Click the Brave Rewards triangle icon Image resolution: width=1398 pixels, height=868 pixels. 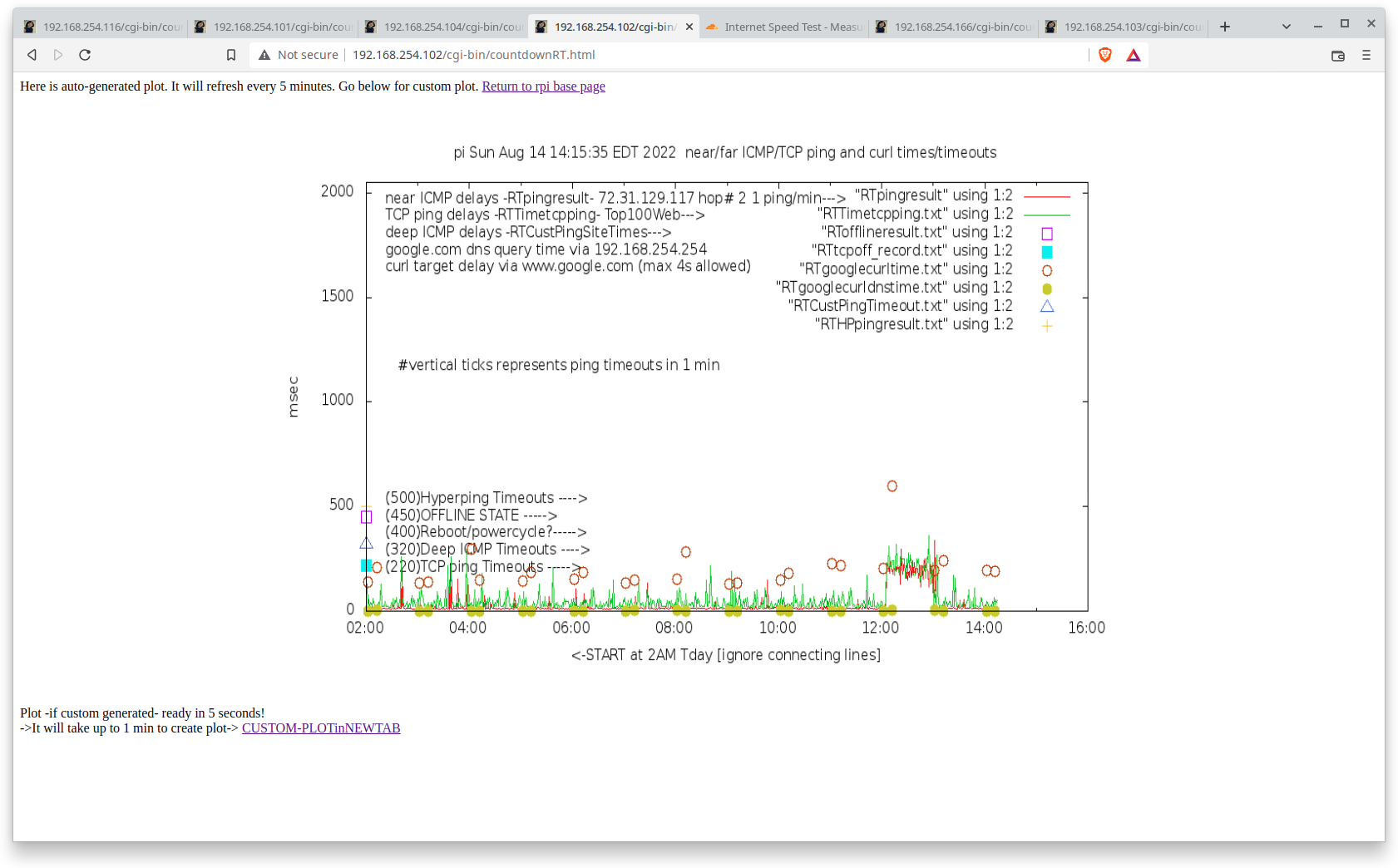click(1133, 55)
